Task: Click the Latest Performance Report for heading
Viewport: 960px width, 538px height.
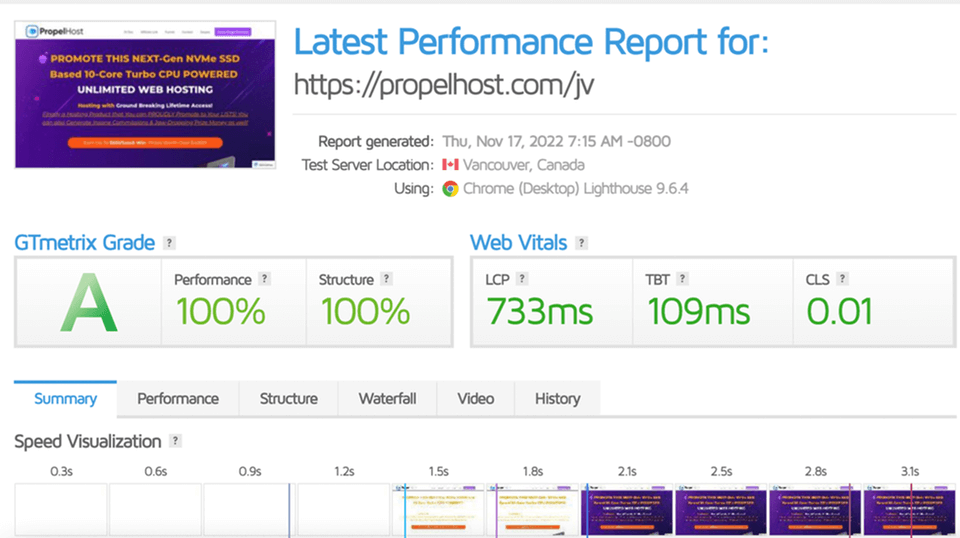Action: pos(531,42)
